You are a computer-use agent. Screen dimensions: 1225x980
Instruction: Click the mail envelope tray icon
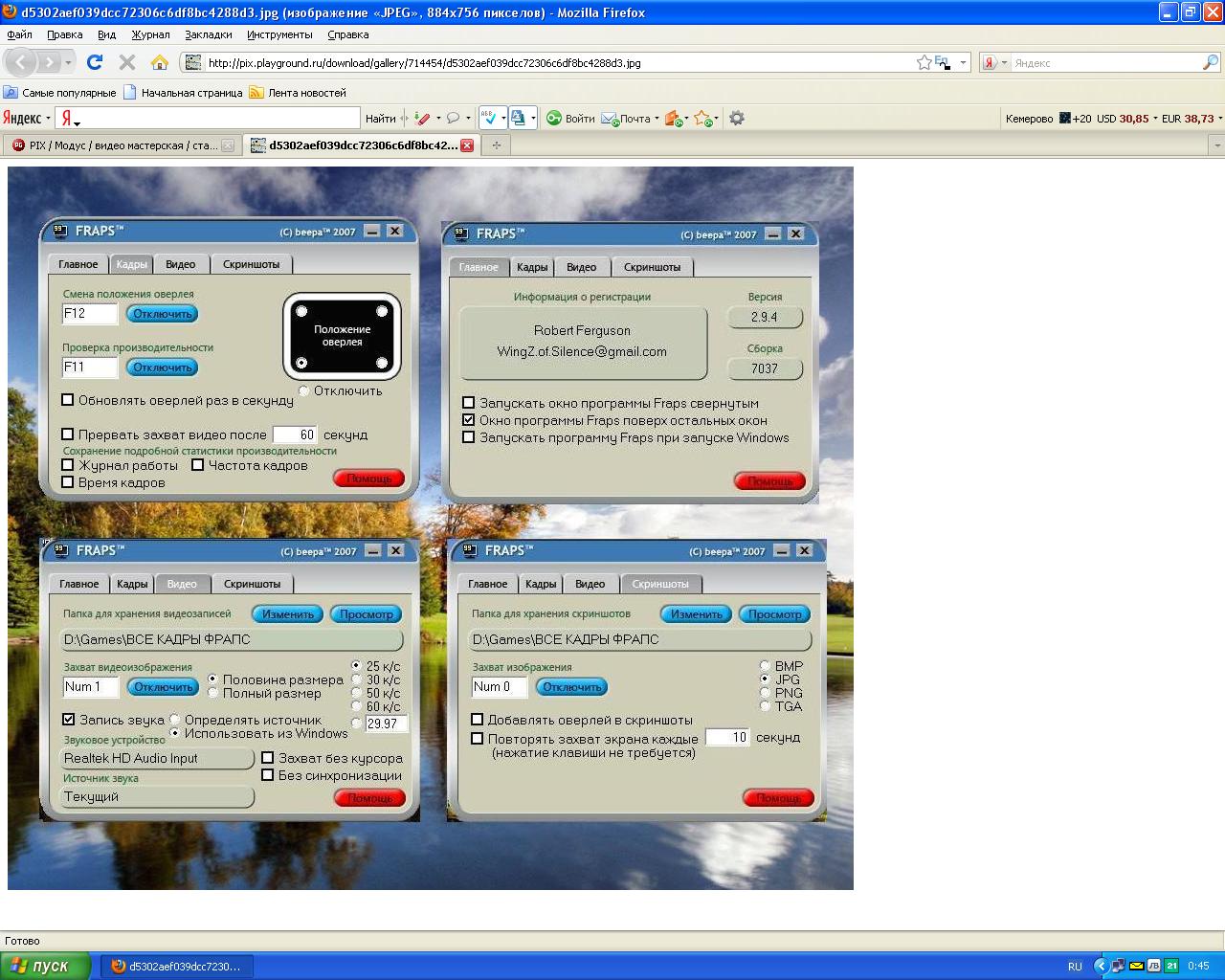(x=1136, y=966)
